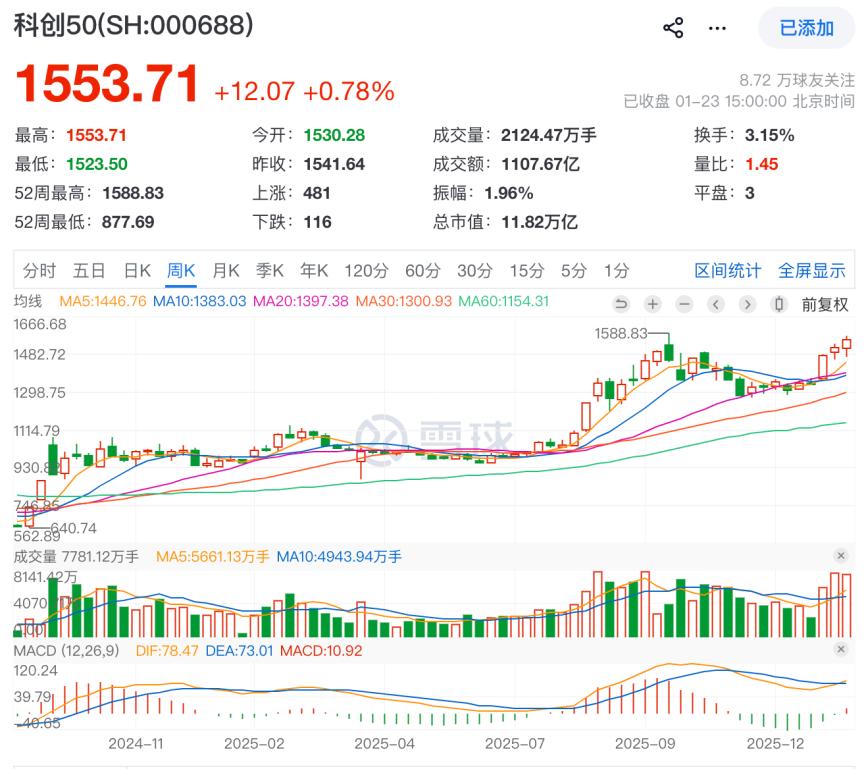Open the 前复权 adjustment dropdown
The image size is (866, 769).
pos(824,304)
